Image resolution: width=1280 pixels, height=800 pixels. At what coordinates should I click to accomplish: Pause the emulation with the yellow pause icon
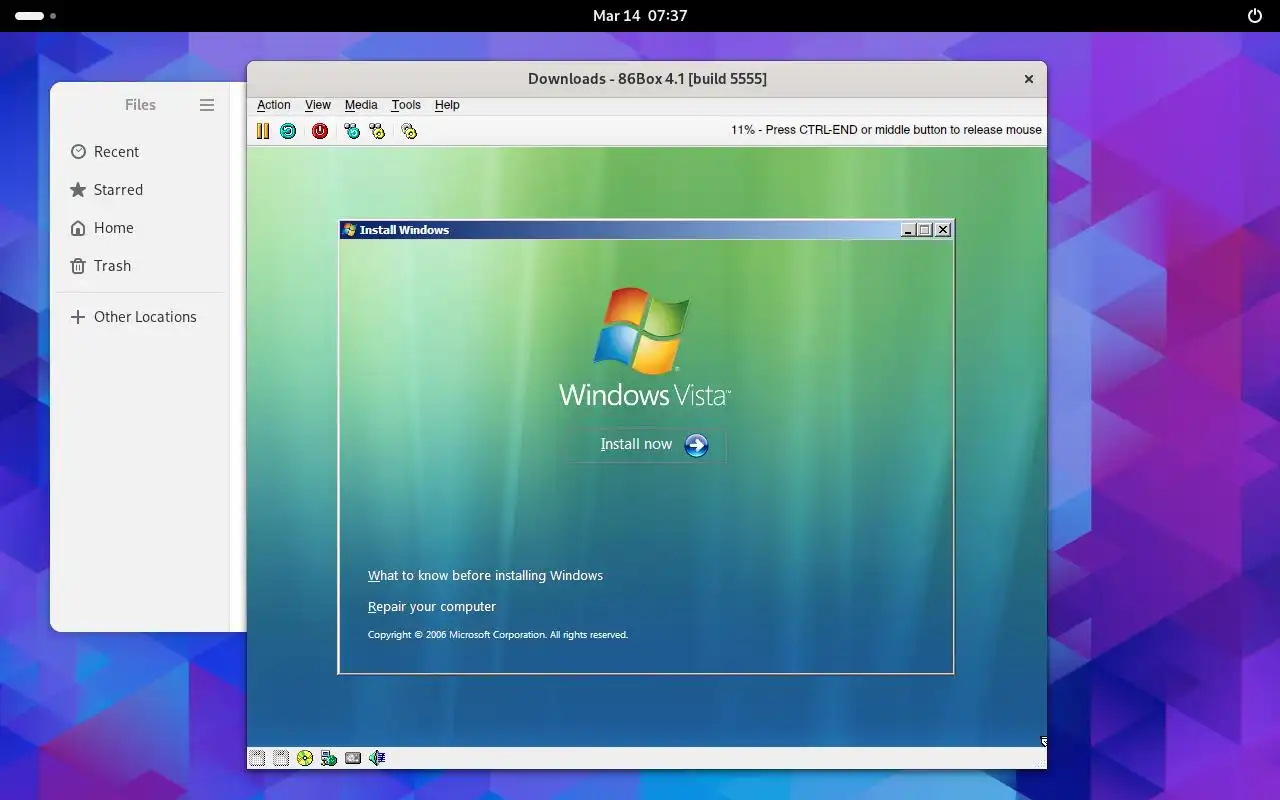[263, 131]
